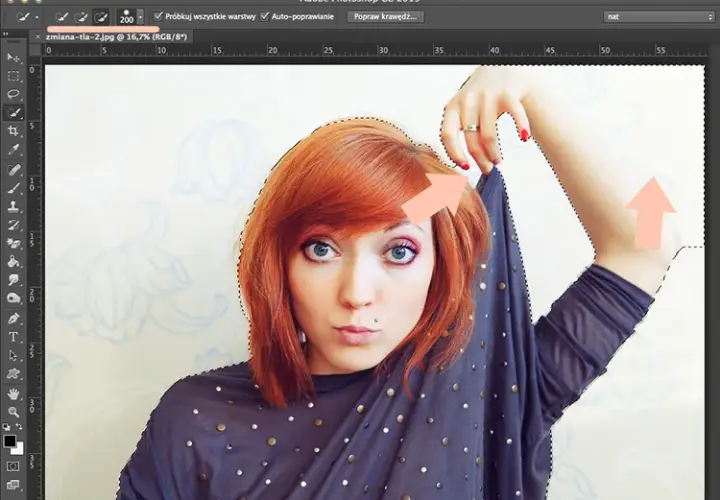
Task: Select the Type tool
Action: [13, 337]
